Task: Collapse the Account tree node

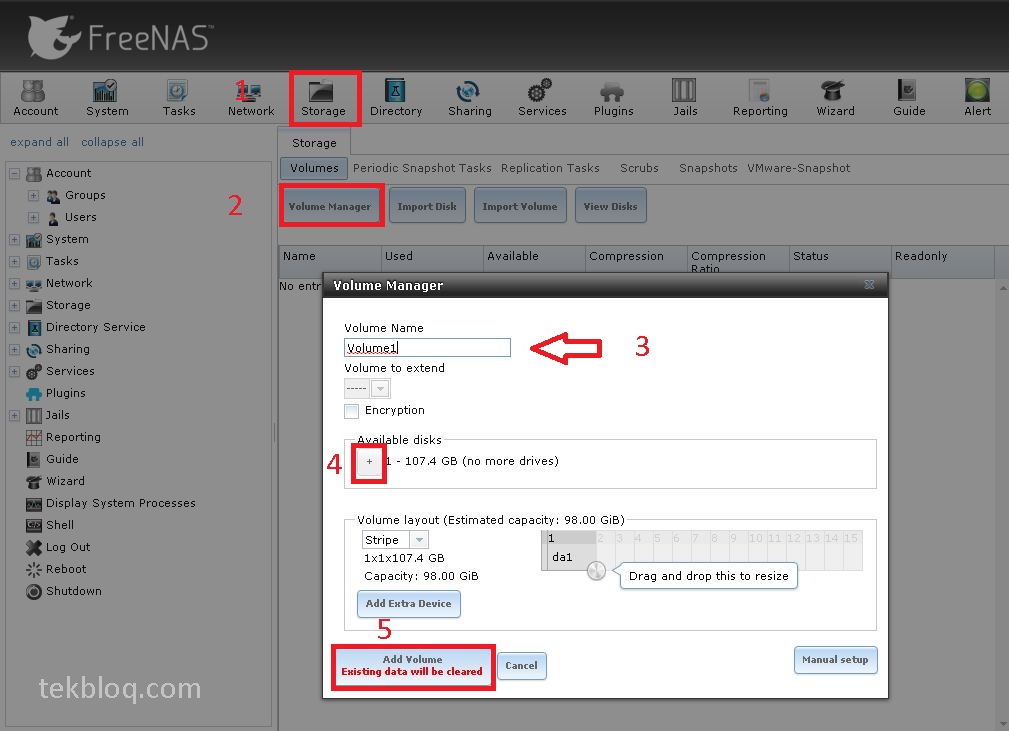Action: click(14, 173)
